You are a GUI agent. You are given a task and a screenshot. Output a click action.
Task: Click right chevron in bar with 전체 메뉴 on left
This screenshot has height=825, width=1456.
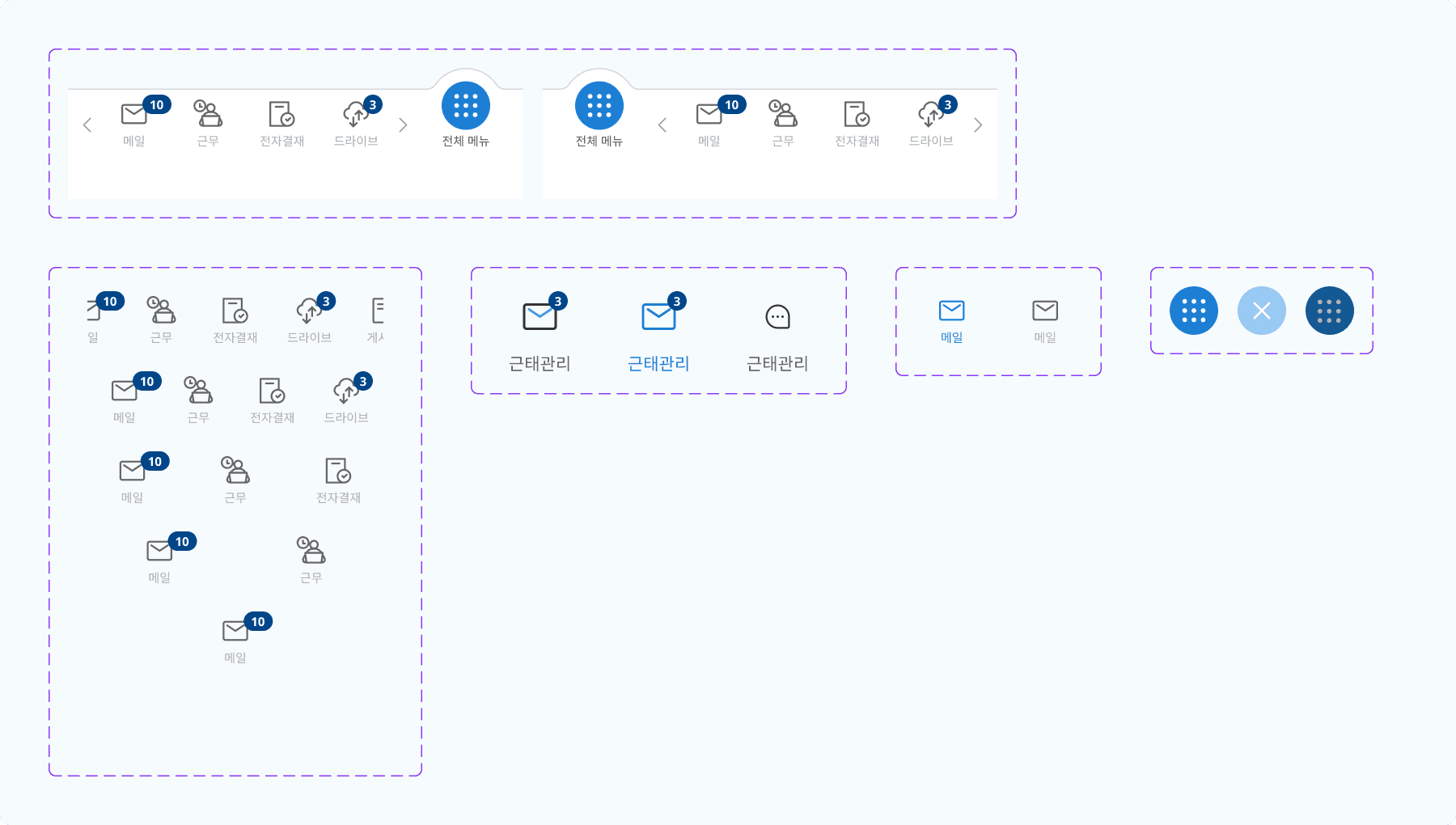pos(978,125)
